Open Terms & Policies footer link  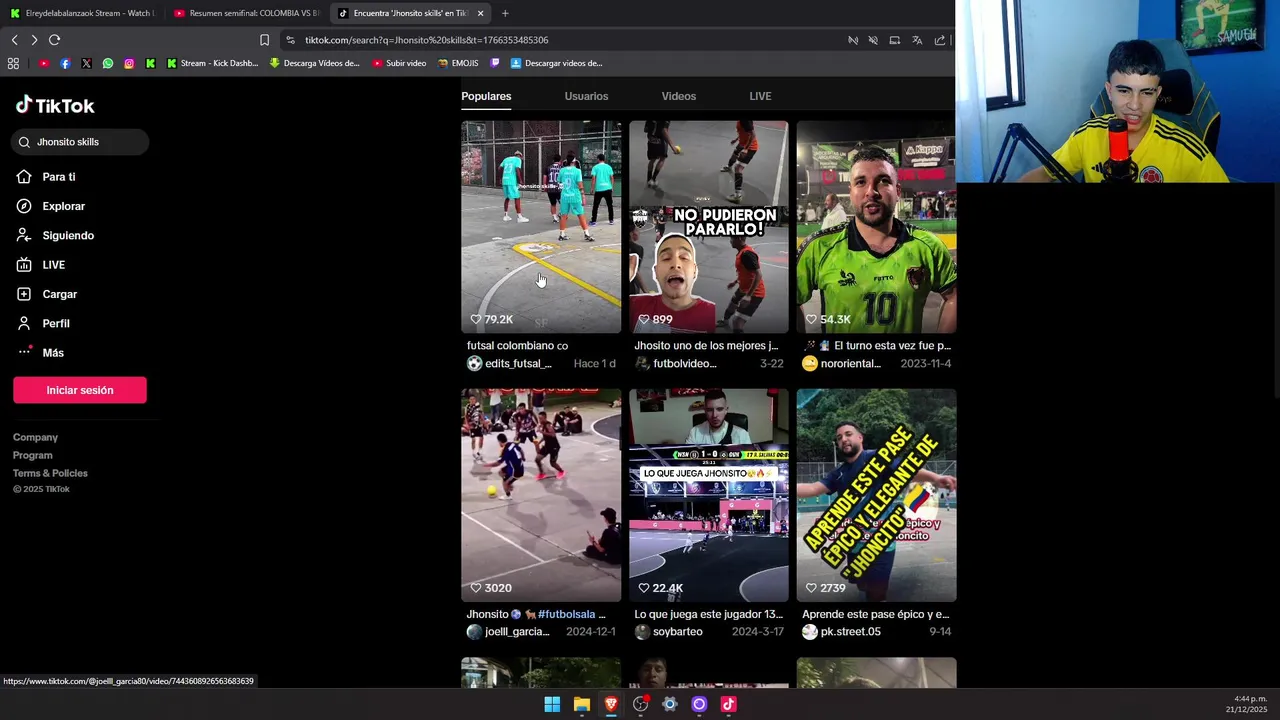pos(50,473)
